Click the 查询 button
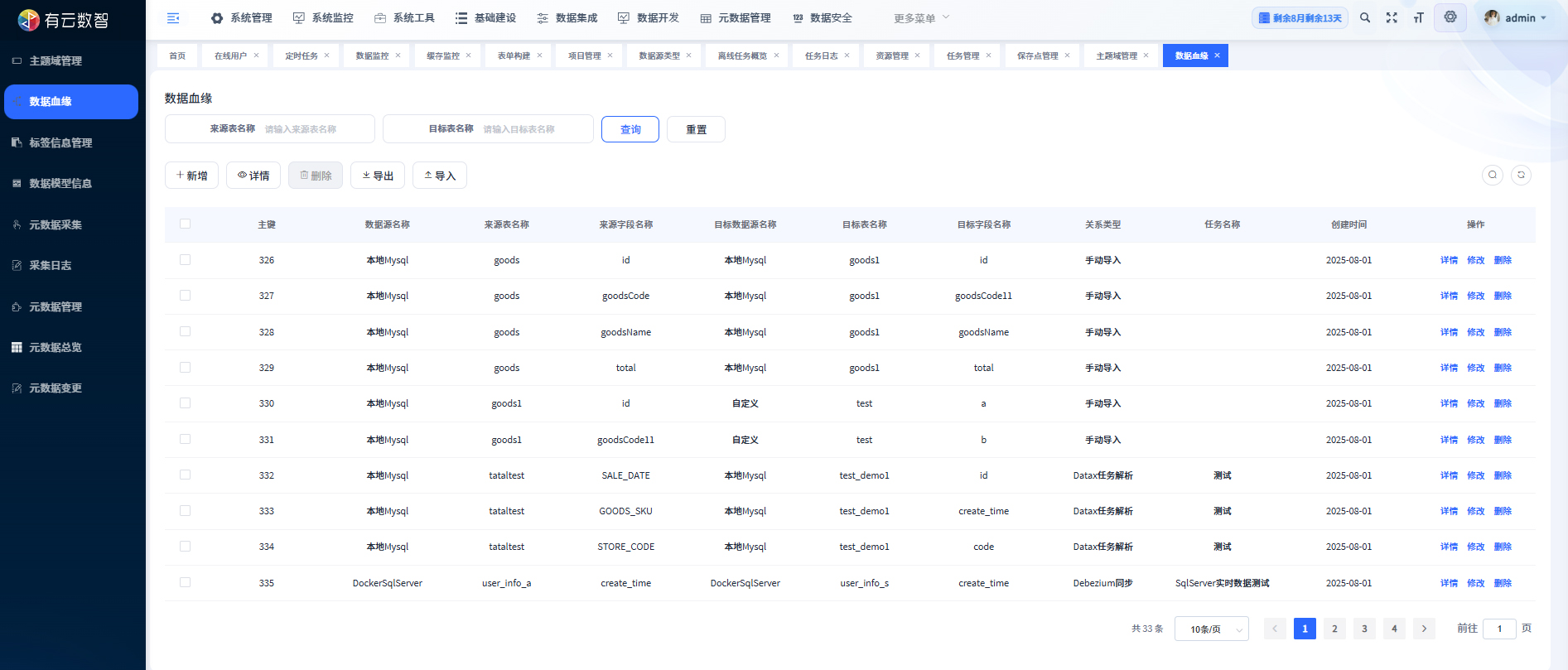The height and width of the screenshot is (670, 1568). 630,129
